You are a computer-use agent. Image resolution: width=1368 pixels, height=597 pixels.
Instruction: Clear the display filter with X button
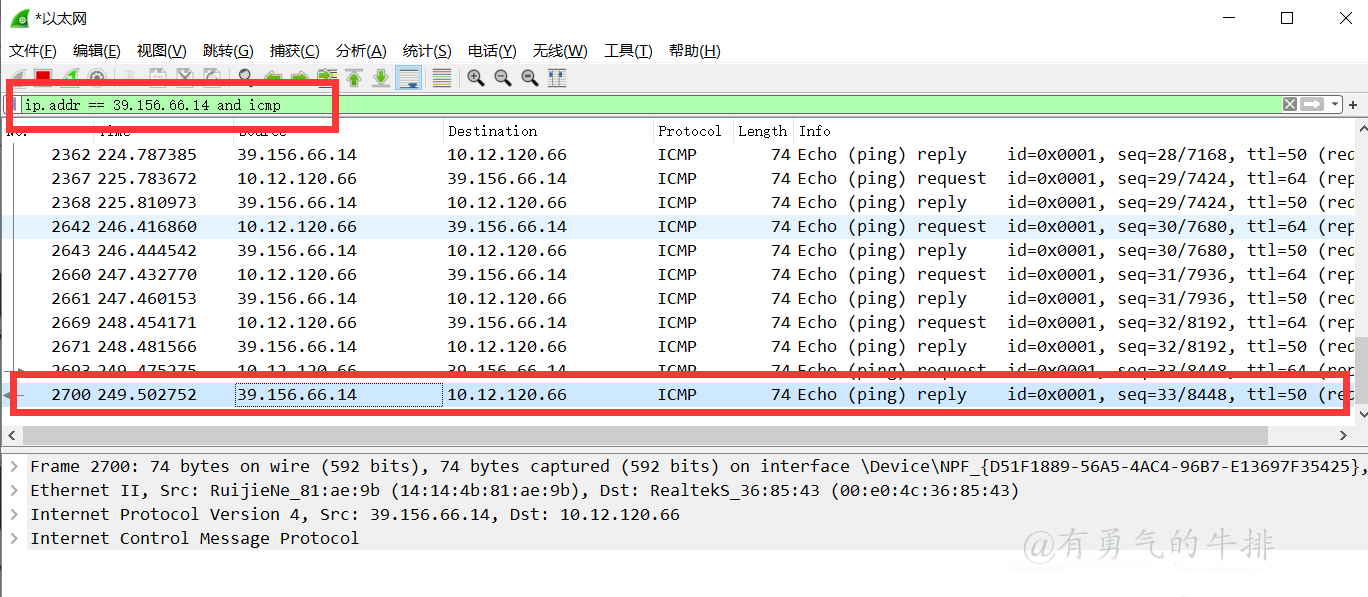coord(1290,105)
